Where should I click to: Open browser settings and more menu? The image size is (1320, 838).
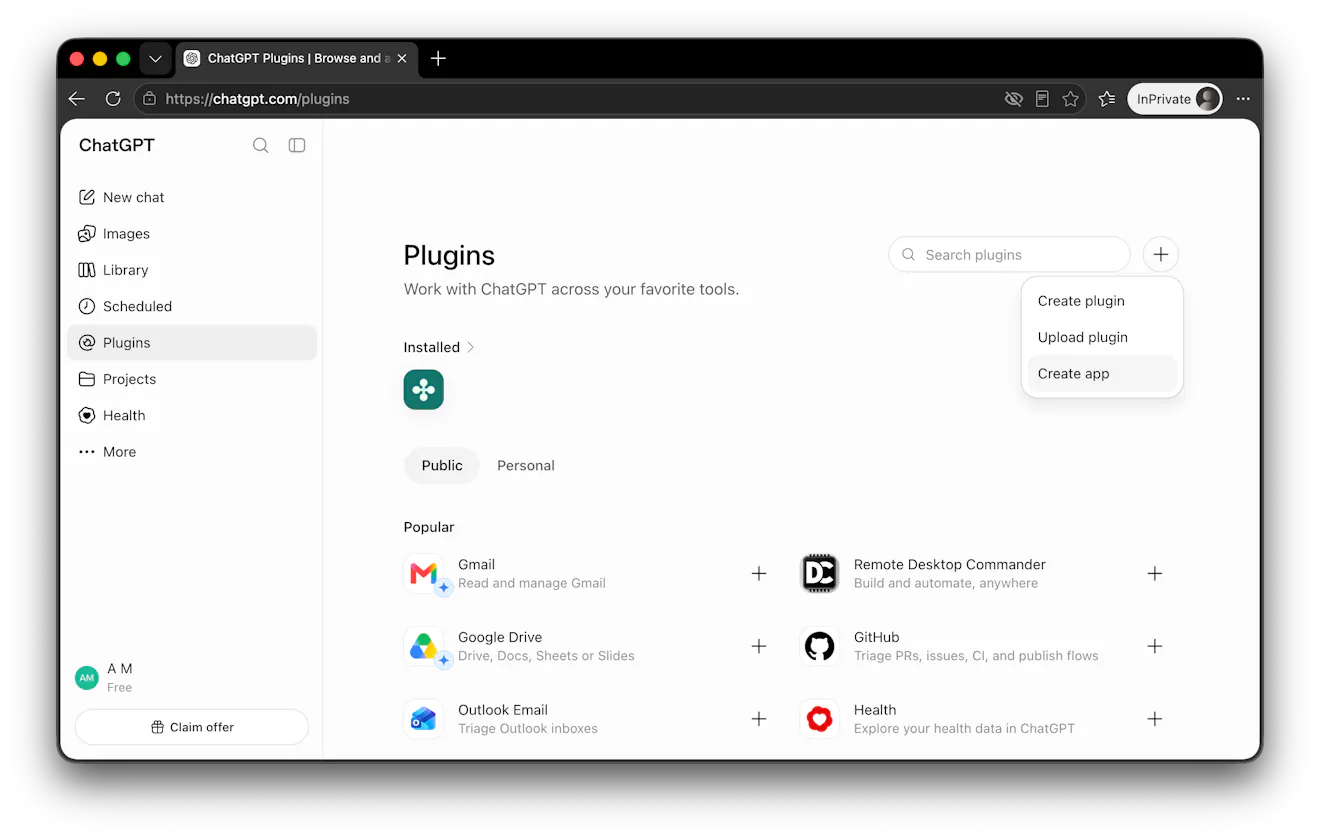click(1243, 99)
